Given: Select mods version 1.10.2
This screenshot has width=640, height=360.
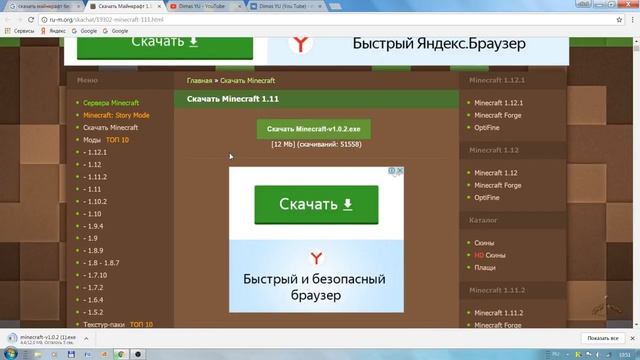Looking at the screenshot, I should [95, 201].
